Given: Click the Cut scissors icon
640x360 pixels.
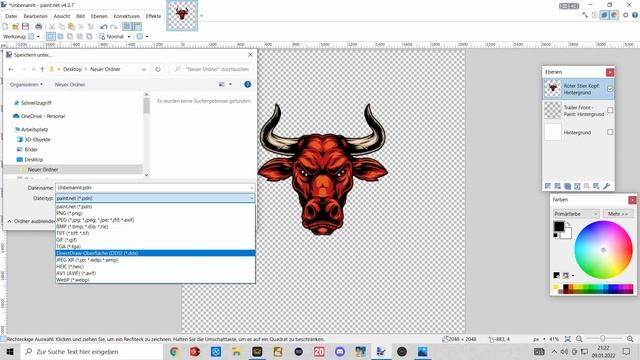Looking at the screenshot, I should tap(52, 27).
